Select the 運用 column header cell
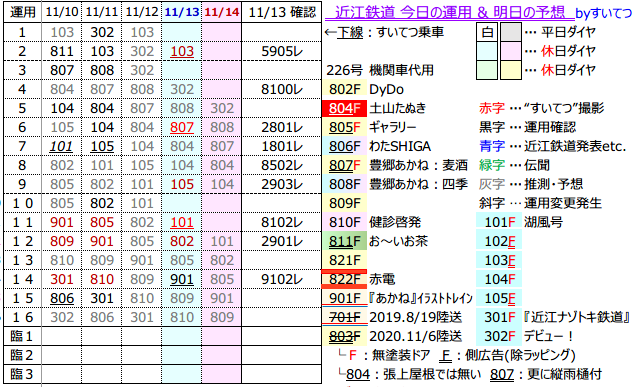This screenshot has width=636, height=387. tap(22, 12)
